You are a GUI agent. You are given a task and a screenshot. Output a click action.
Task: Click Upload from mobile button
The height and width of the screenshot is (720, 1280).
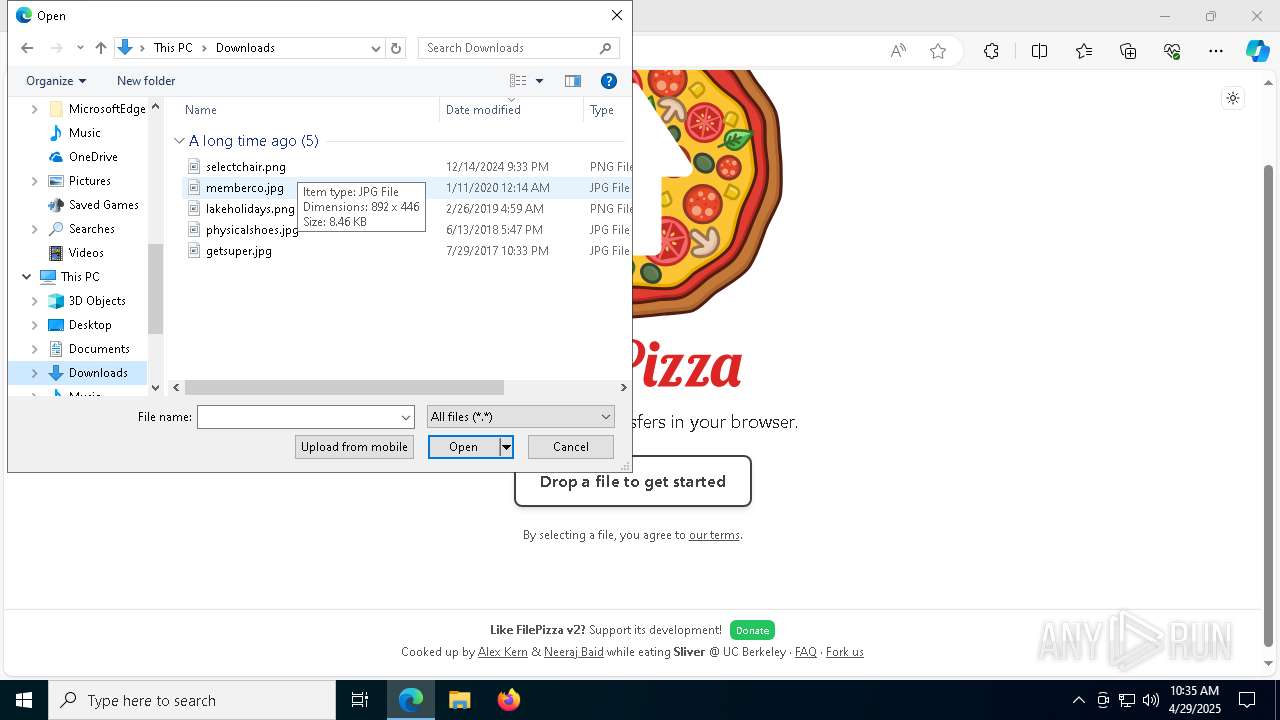click(x=354, y=447)
